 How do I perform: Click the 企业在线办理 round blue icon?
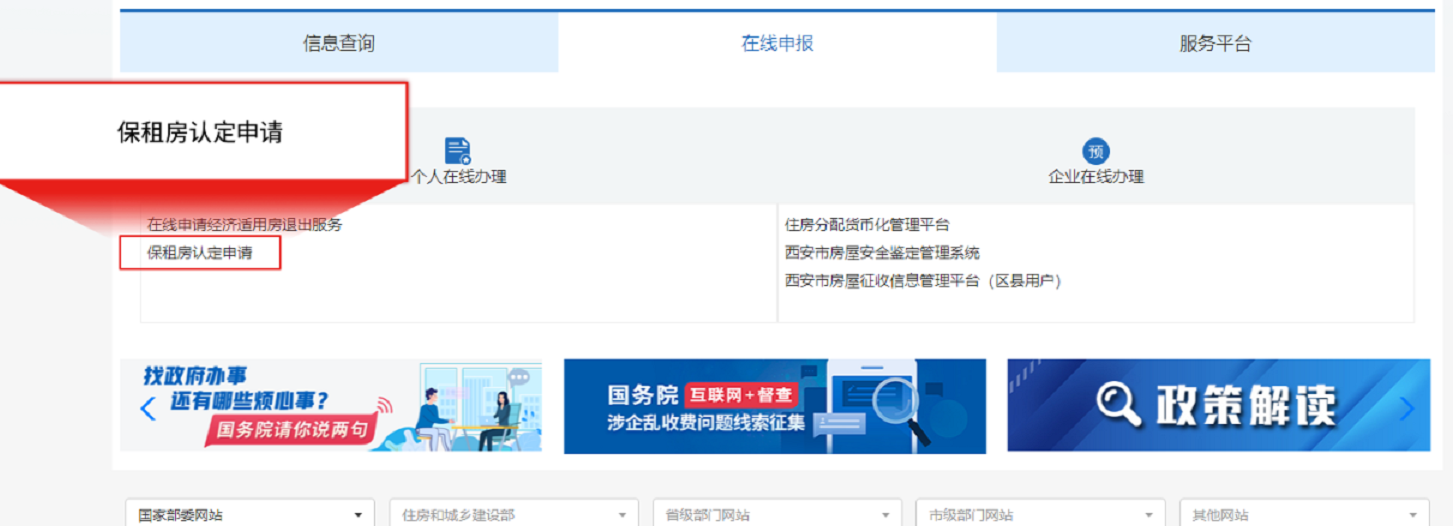click(1096, 152)
